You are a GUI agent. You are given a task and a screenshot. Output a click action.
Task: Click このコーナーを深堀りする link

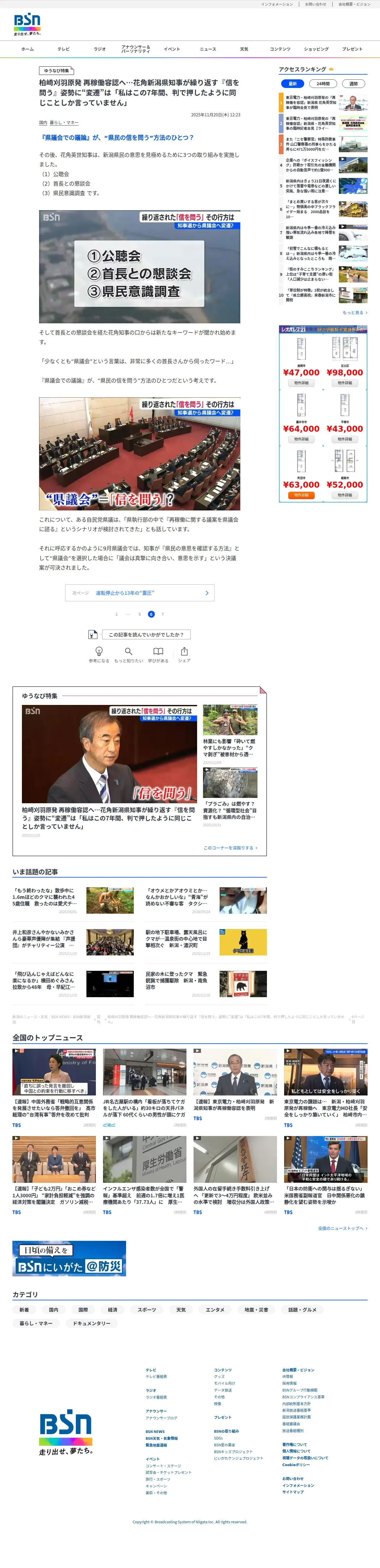click(231, 848)
